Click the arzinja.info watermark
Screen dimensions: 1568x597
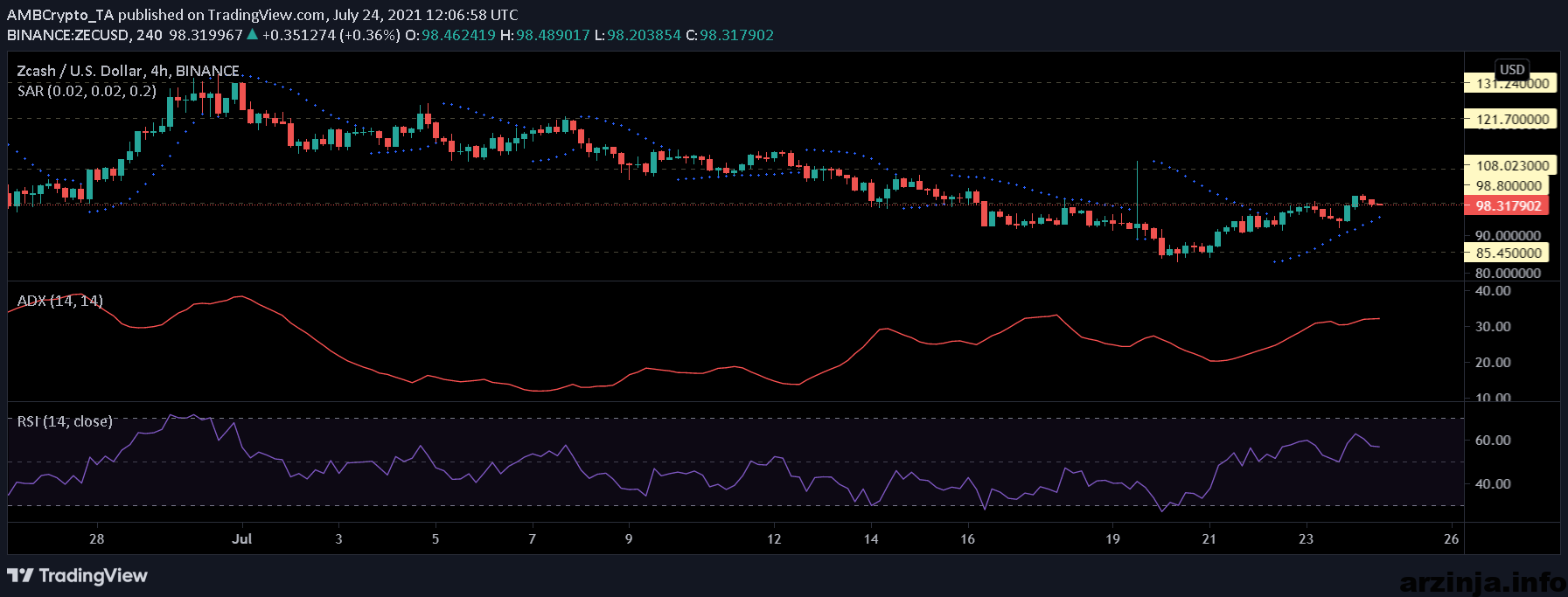pos(1482,581)
